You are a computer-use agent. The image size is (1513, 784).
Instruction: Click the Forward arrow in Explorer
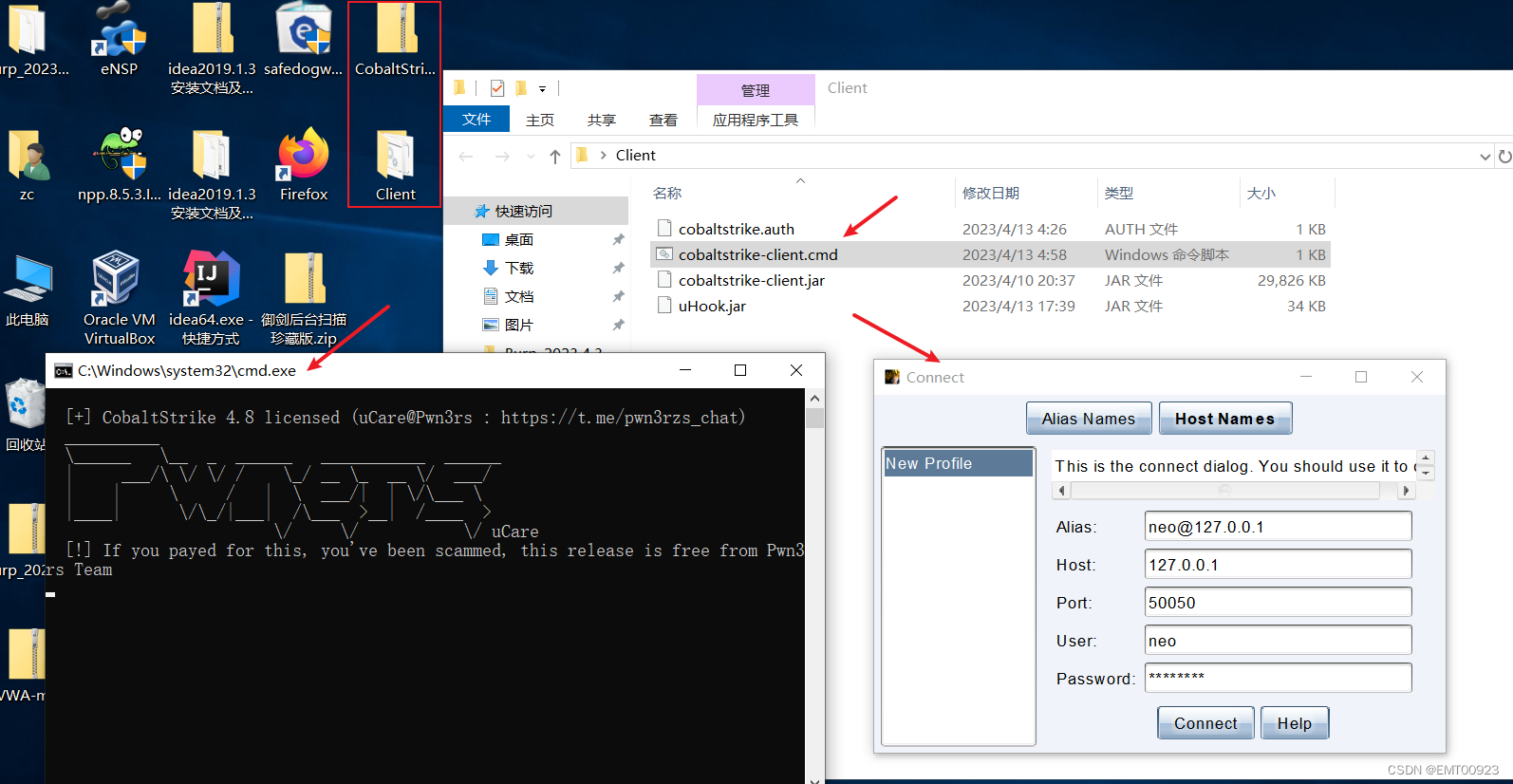[x=502, y=156]
